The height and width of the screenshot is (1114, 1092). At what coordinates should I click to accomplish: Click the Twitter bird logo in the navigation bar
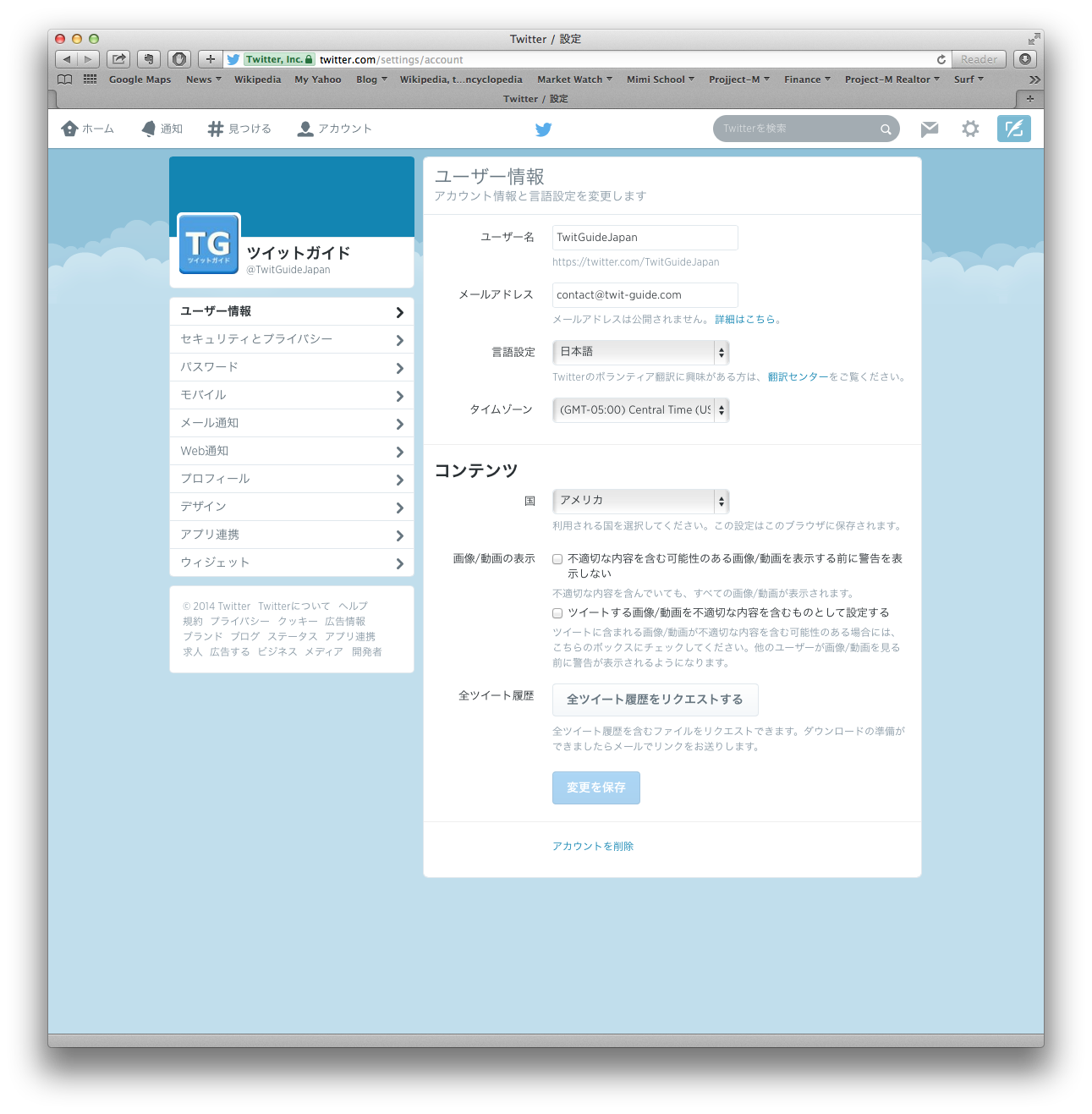click(x=544, y=129)
